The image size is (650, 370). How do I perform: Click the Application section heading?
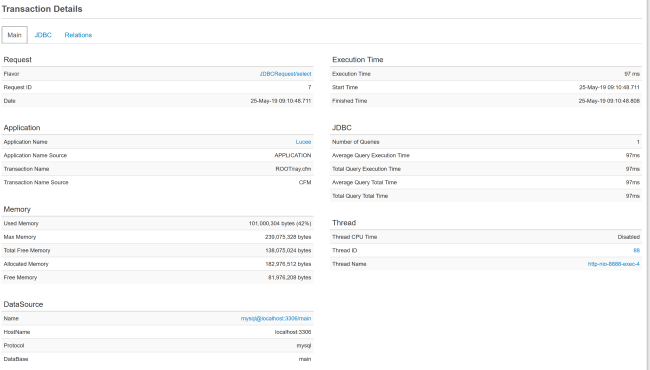[x=22, y=128]
